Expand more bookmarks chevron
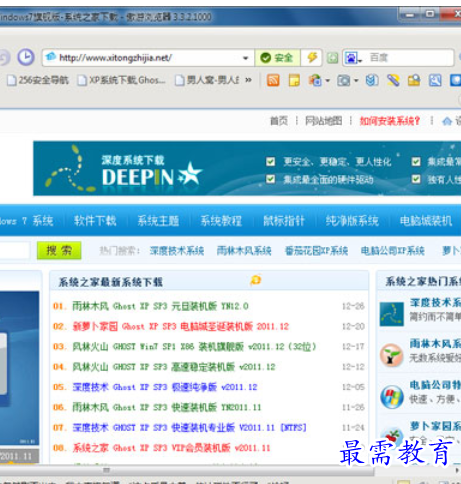Viewport: 461px width, 484px height. point(248,80)
